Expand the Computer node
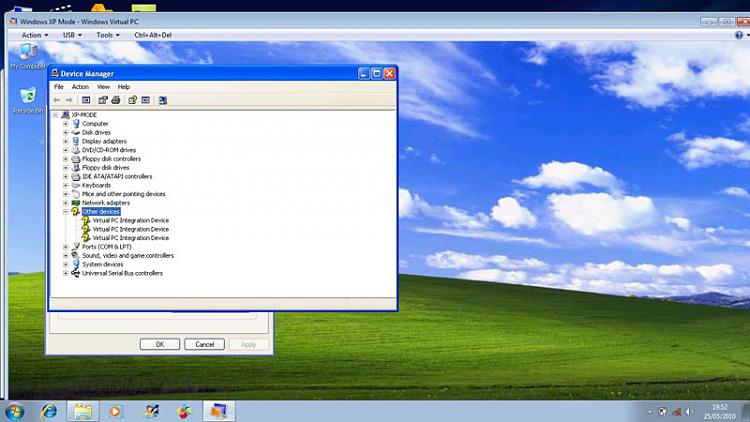 [x=66, y=123]
